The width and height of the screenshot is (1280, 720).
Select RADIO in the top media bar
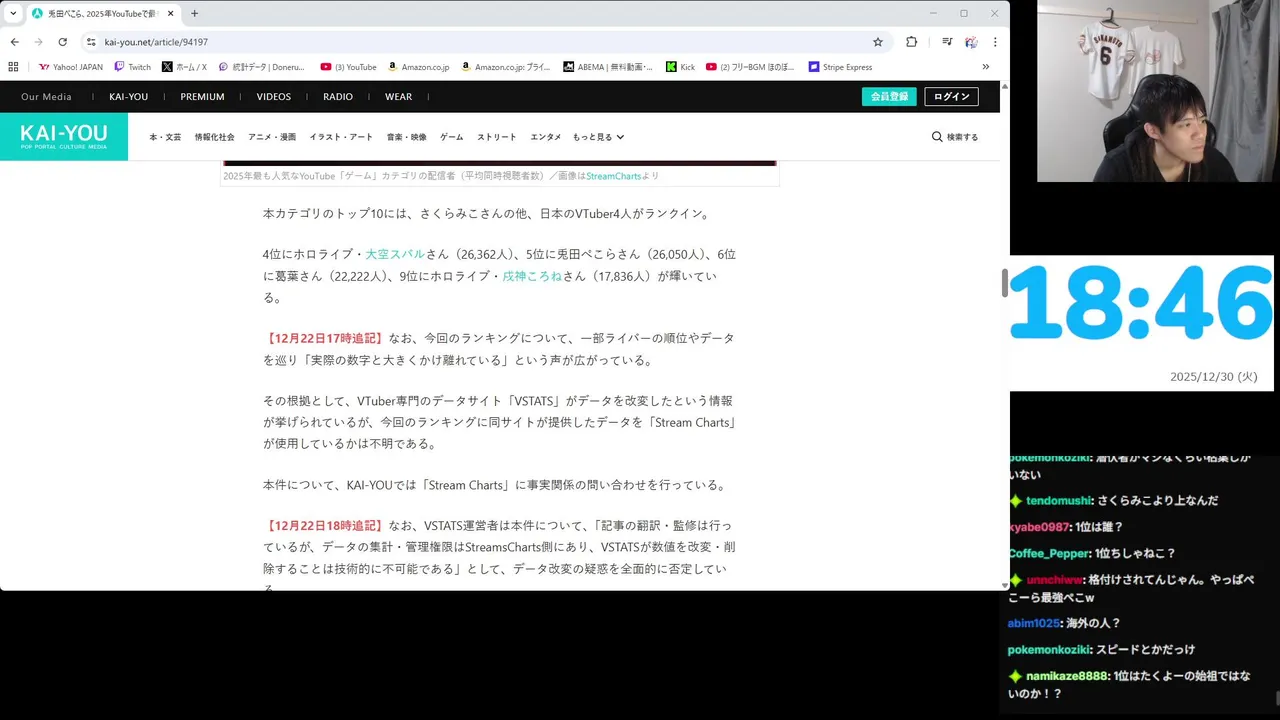pyautogui.click(x=338, y=97)
